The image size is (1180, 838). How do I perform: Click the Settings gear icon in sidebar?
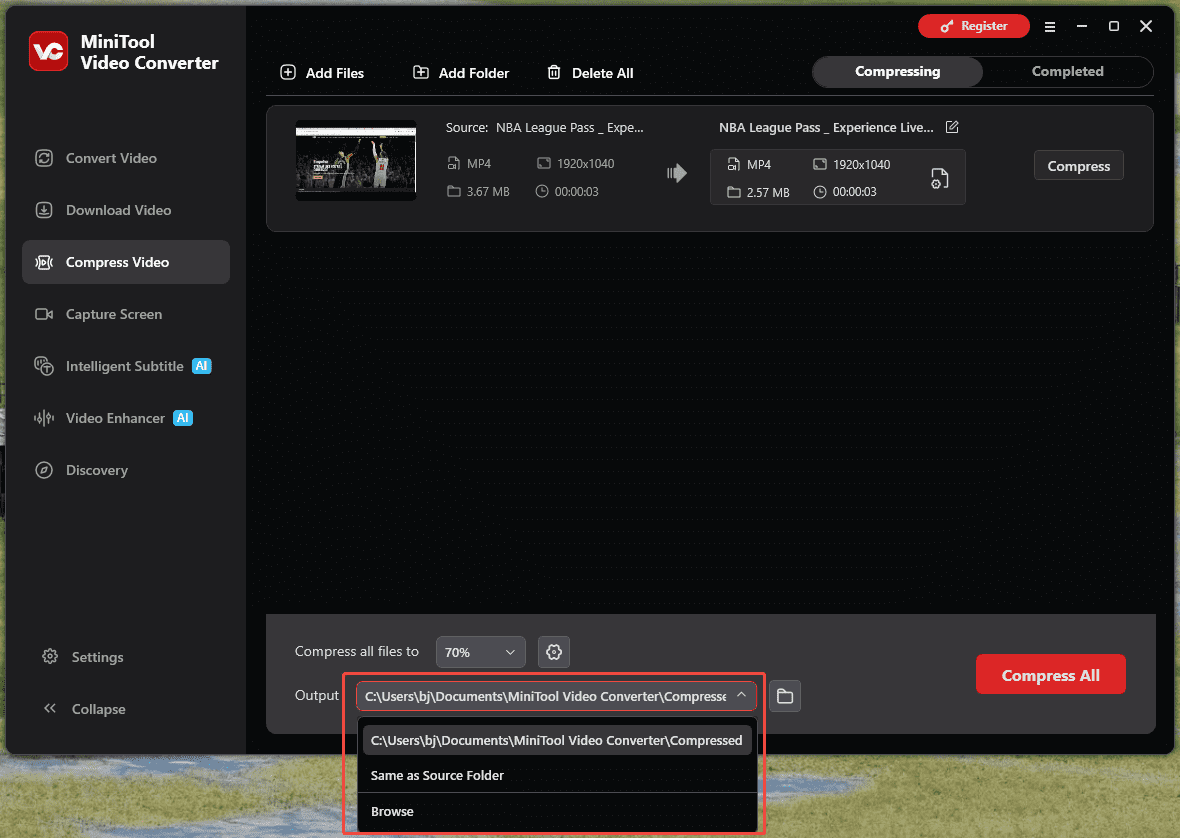50,656
